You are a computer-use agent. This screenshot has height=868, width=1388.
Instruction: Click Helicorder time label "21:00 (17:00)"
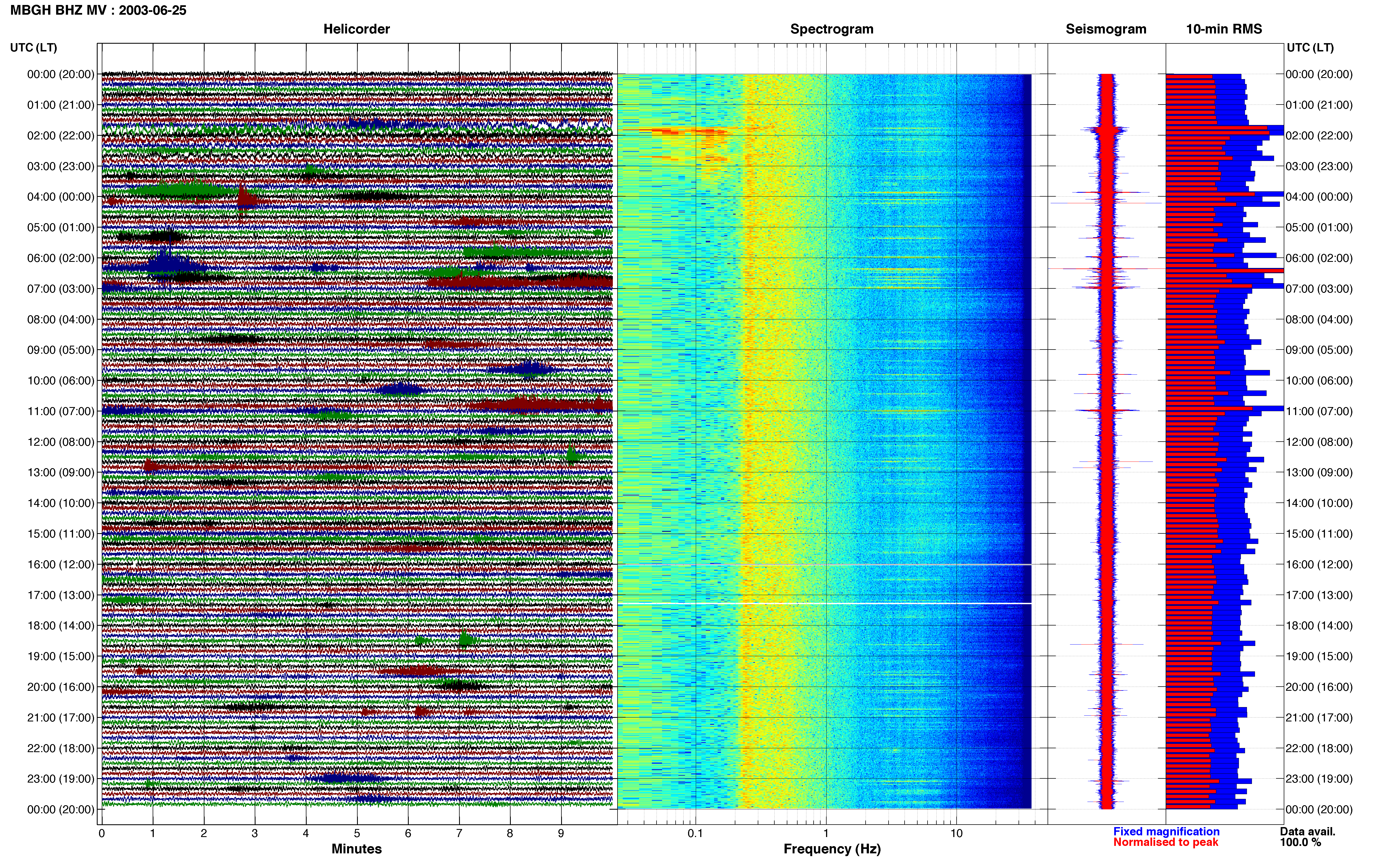pyautogui.click(x=61, y=718)
